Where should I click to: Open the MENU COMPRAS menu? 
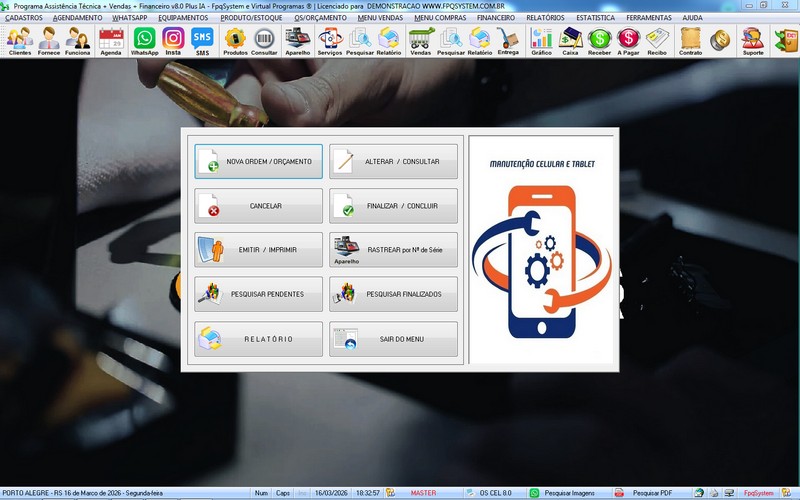440,17
